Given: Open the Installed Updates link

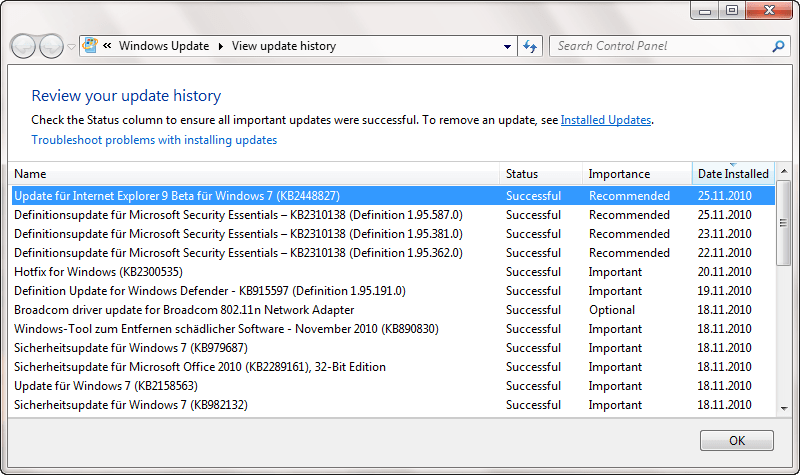Looking at the screenshot, I should pos(606,120).
